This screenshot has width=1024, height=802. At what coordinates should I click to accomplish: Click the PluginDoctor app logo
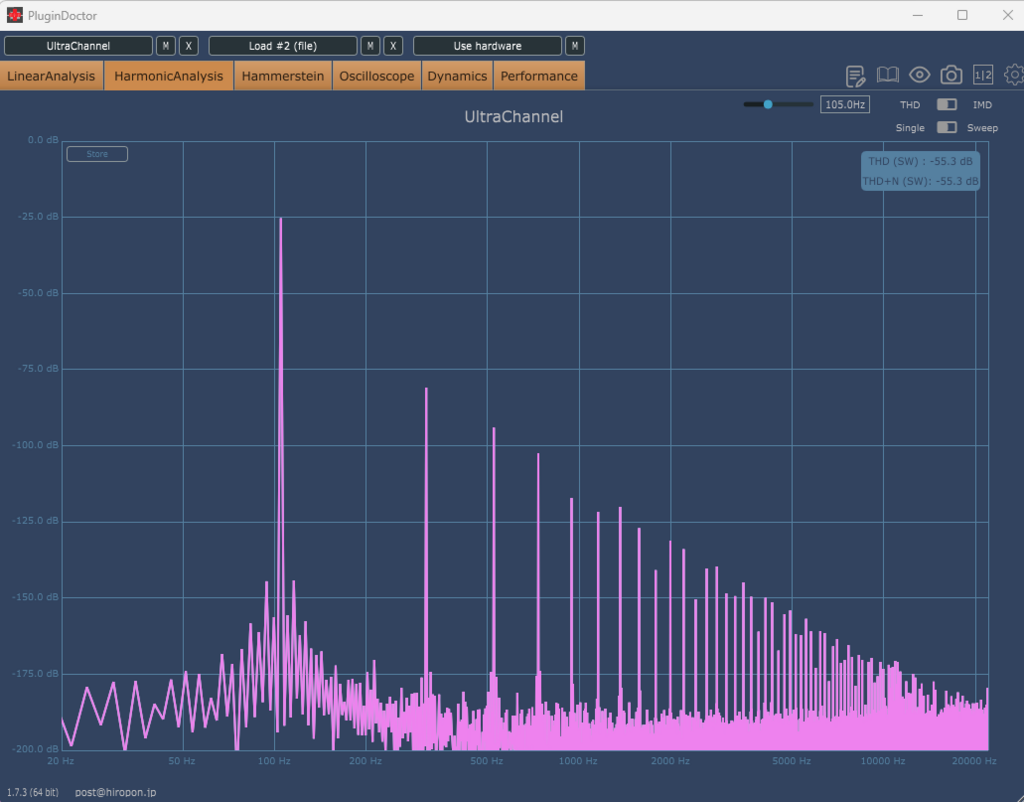(14, 15)
